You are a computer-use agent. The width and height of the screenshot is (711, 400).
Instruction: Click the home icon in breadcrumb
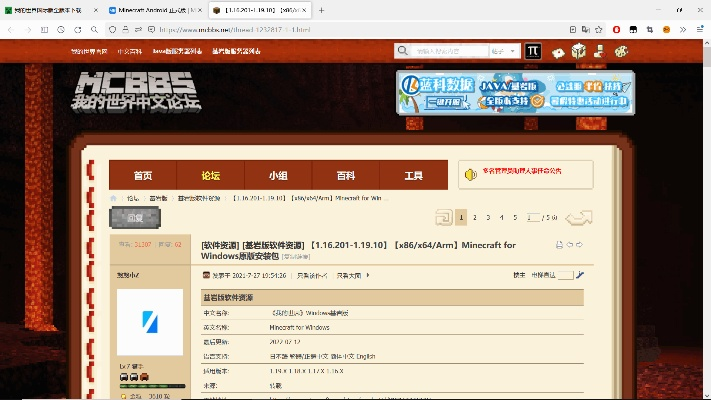click(115, 198)
